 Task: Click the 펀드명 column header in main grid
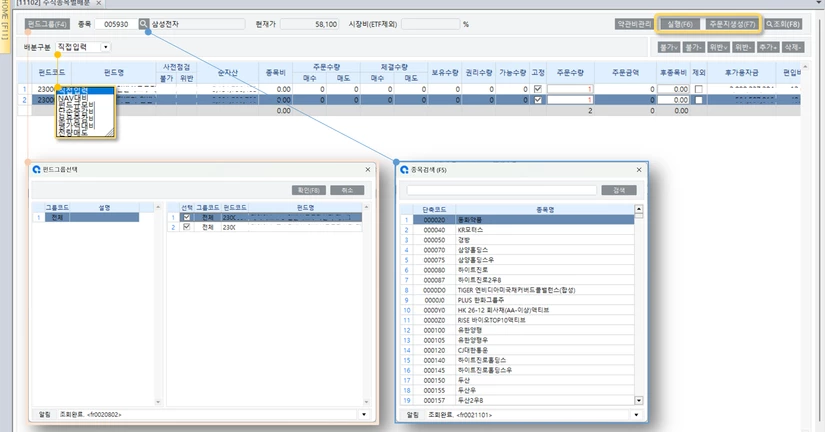coord(114,73)
